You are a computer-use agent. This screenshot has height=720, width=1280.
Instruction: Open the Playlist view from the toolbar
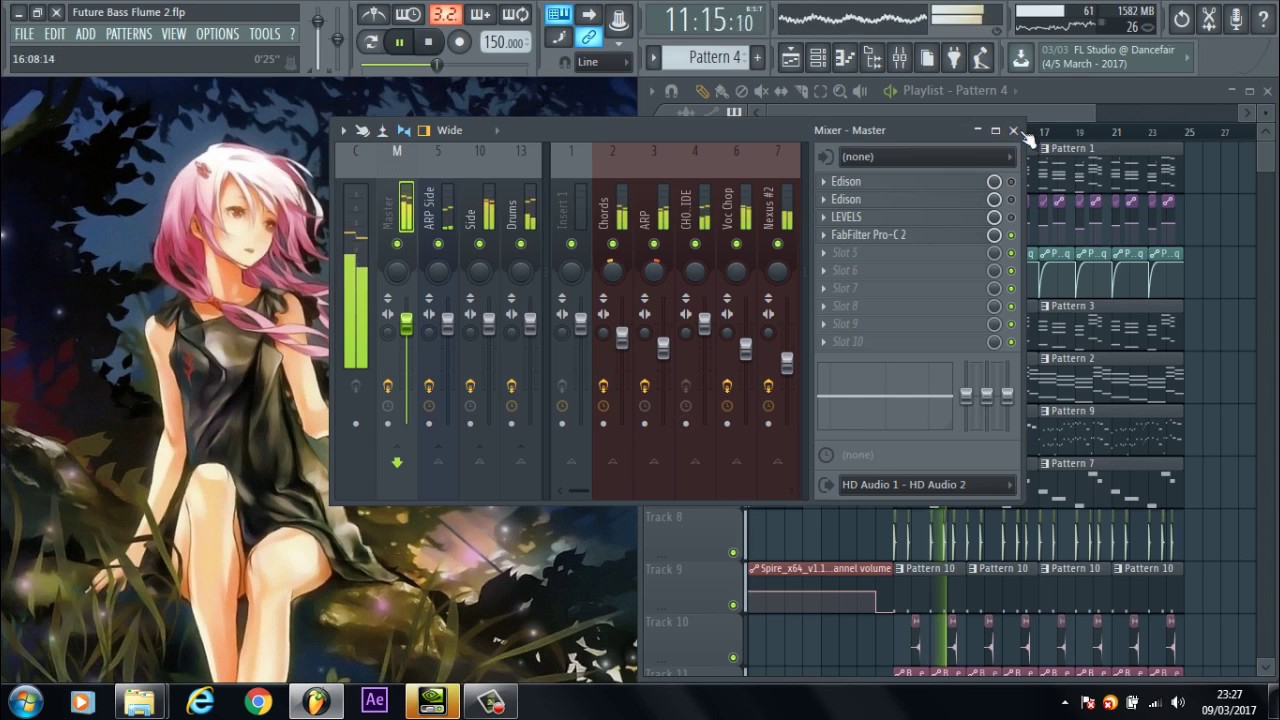point(791,58)
